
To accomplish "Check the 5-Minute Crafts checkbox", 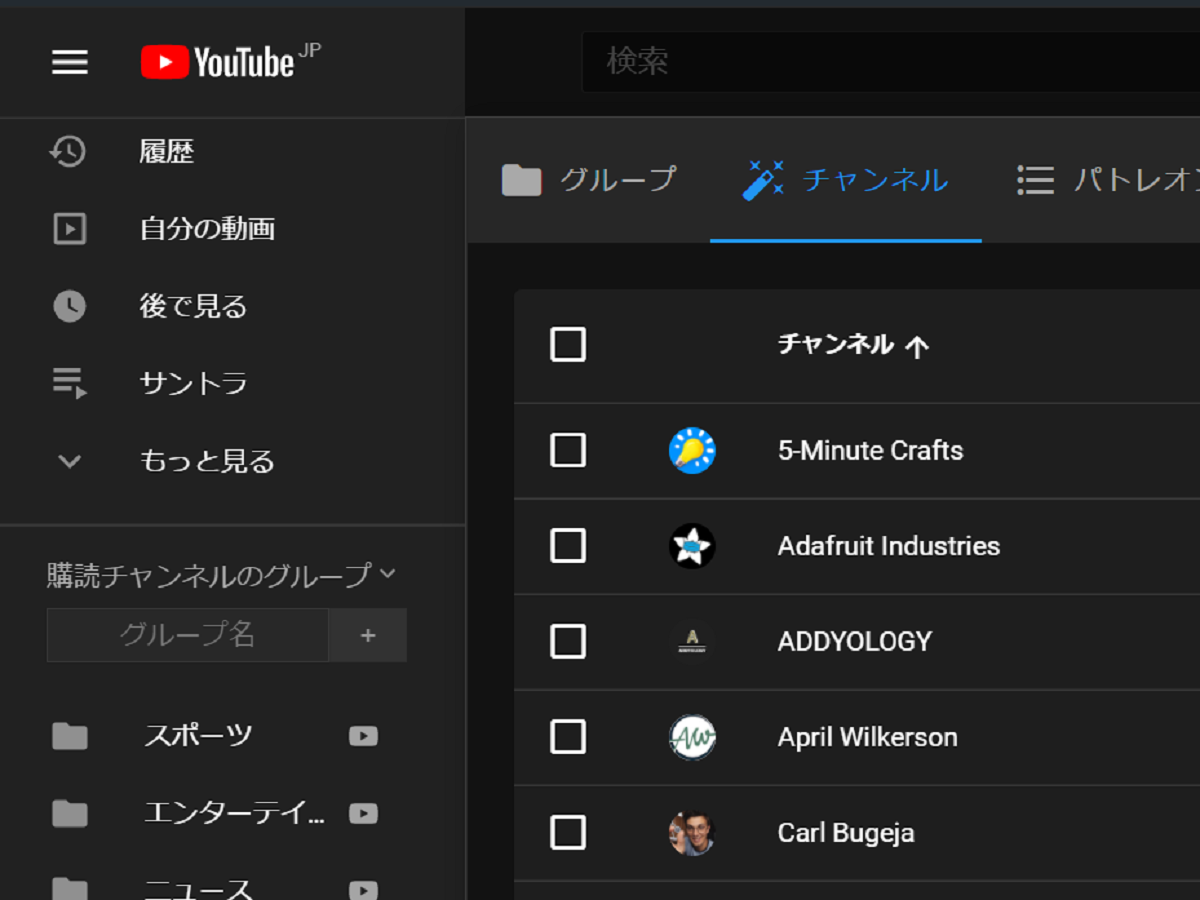I will 568,450.
